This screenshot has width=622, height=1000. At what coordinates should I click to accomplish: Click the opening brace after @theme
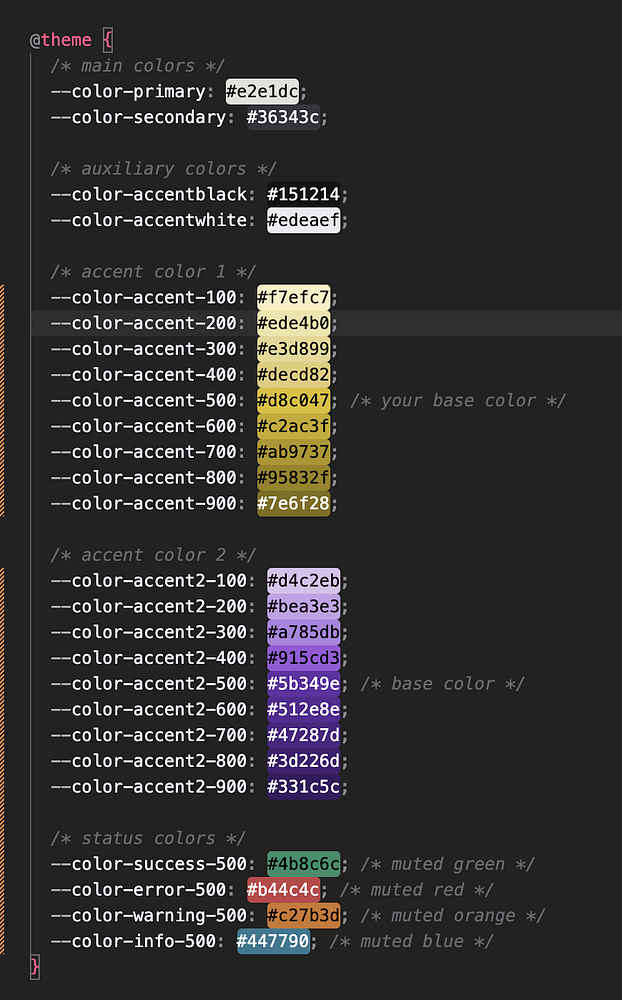tap(108, 40)
